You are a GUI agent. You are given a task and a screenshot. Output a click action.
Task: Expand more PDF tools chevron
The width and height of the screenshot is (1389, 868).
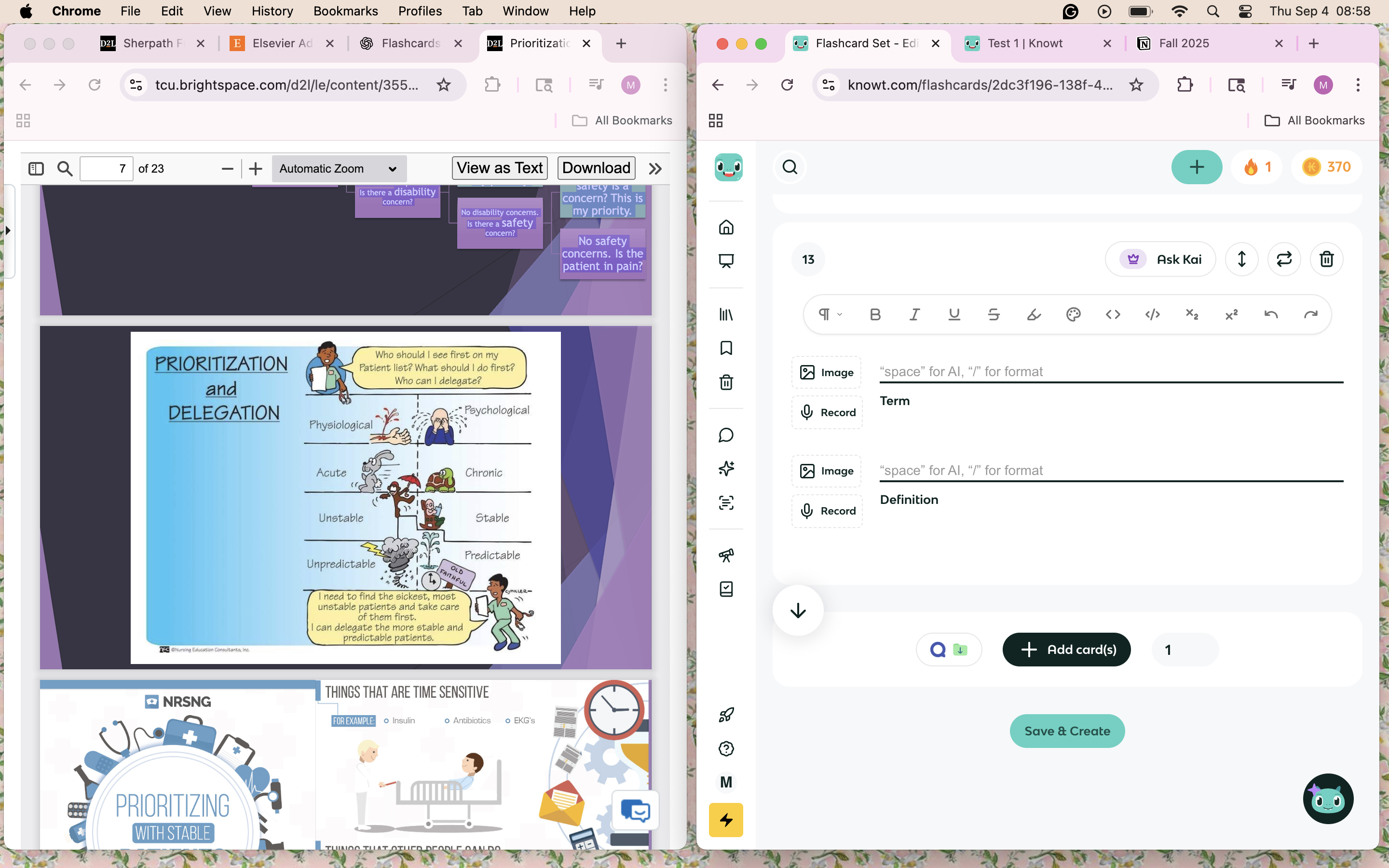655,168
